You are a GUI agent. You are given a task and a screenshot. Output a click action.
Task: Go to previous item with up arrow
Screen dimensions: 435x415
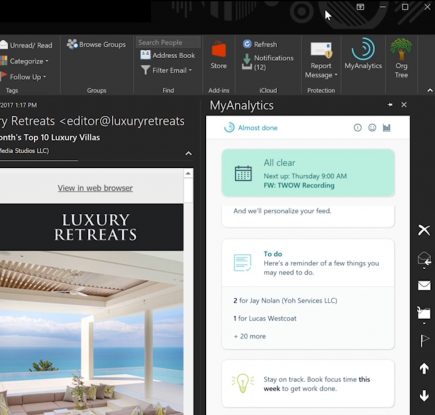pyautogui.click(x=424, y=368)
